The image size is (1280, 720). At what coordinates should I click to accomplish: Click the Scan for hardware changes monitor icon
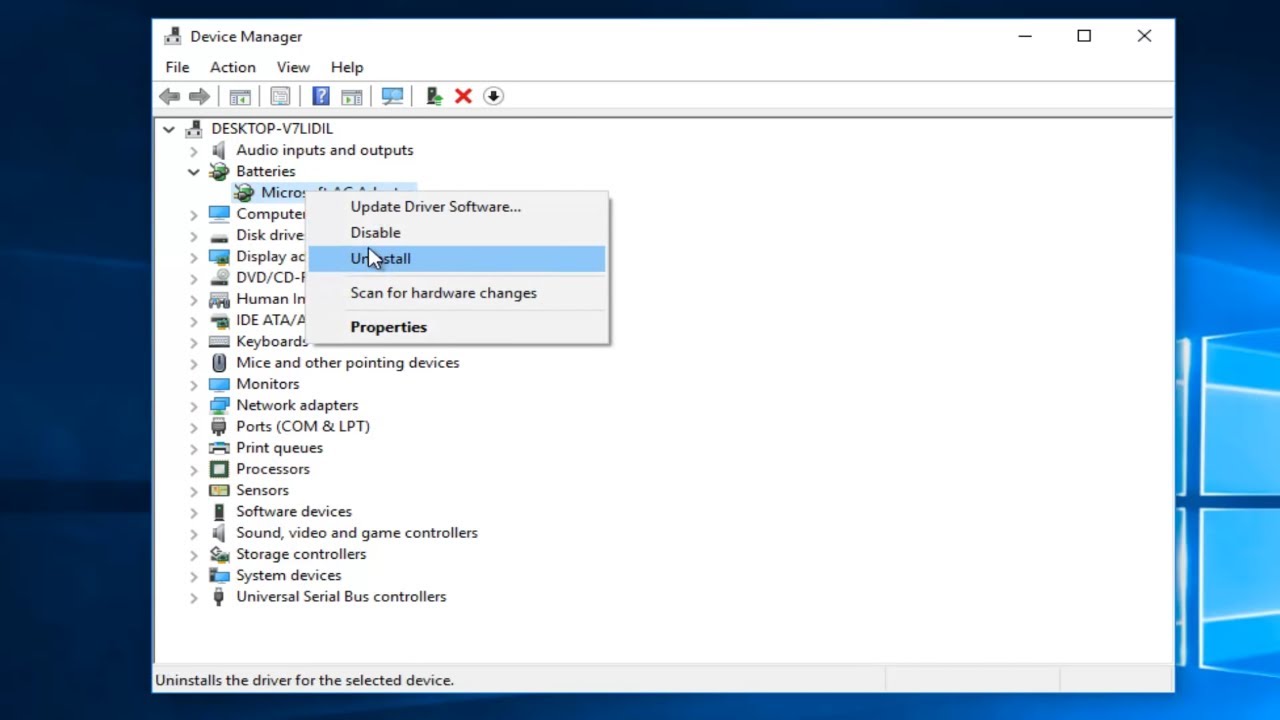[392, 96]
